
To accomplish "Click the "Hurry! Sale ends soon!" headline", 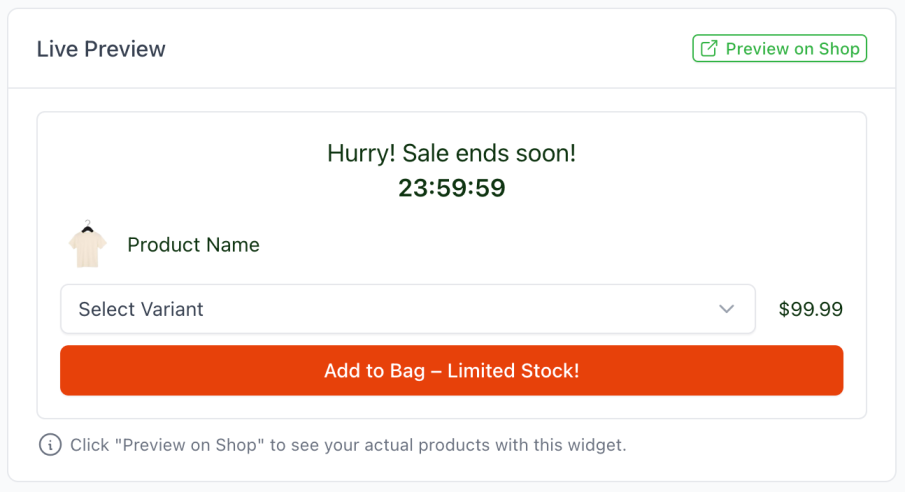I will [x=451, y=153].
